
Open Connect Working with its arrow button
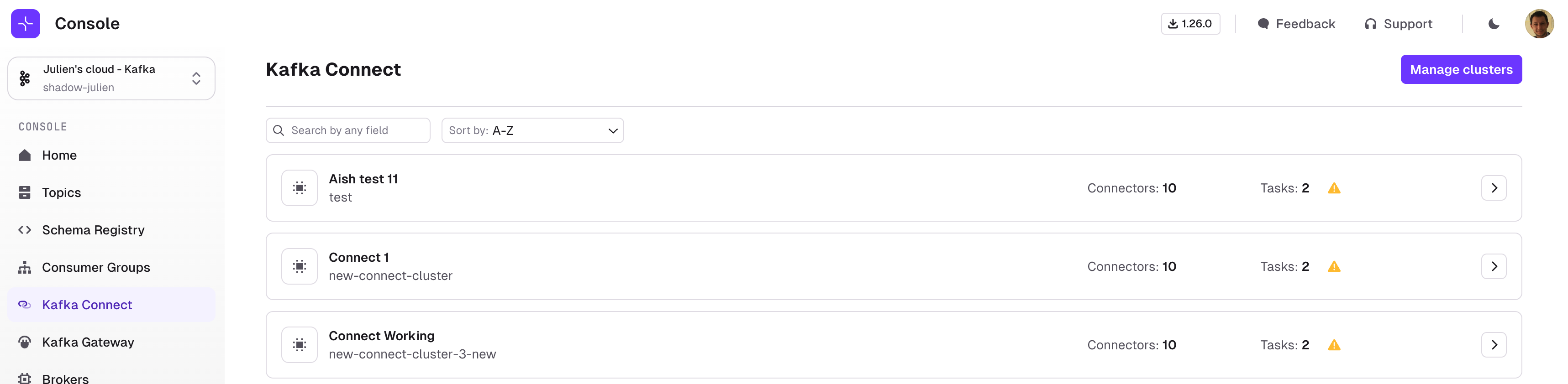click(1493, 345)
